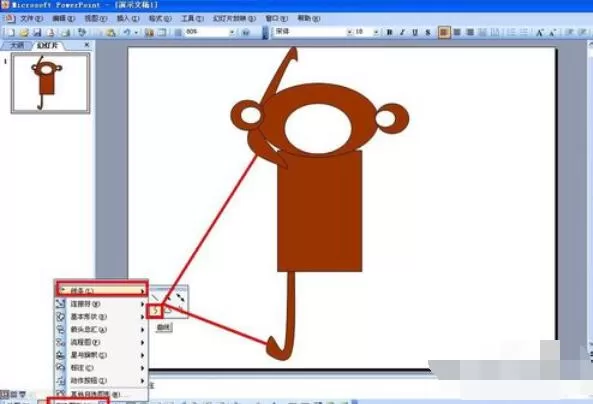The height and width of the screenshot is (404, 593).
Task: Select the straight Line tool in submenu
Action: (x=155, y=298)
